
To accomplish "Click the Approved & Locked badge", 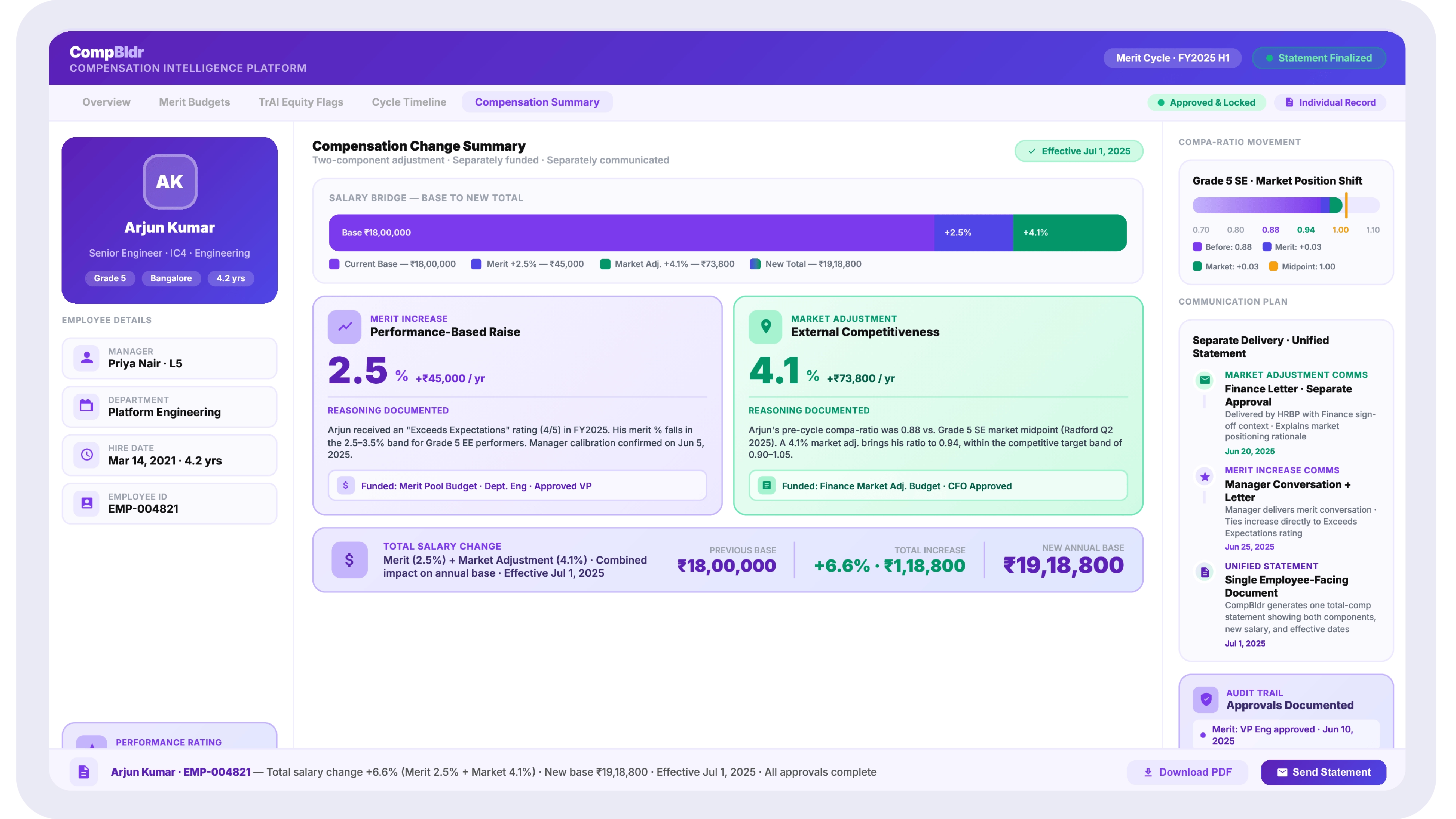I will coord(1206,102).
